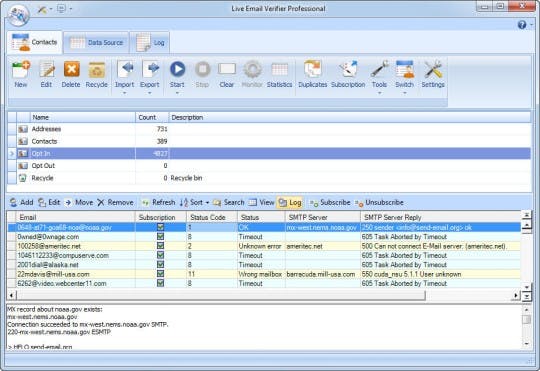Screen dimensions: 540x371
Task: Switch to the Log tab
Action: click(x=150, y=43)
